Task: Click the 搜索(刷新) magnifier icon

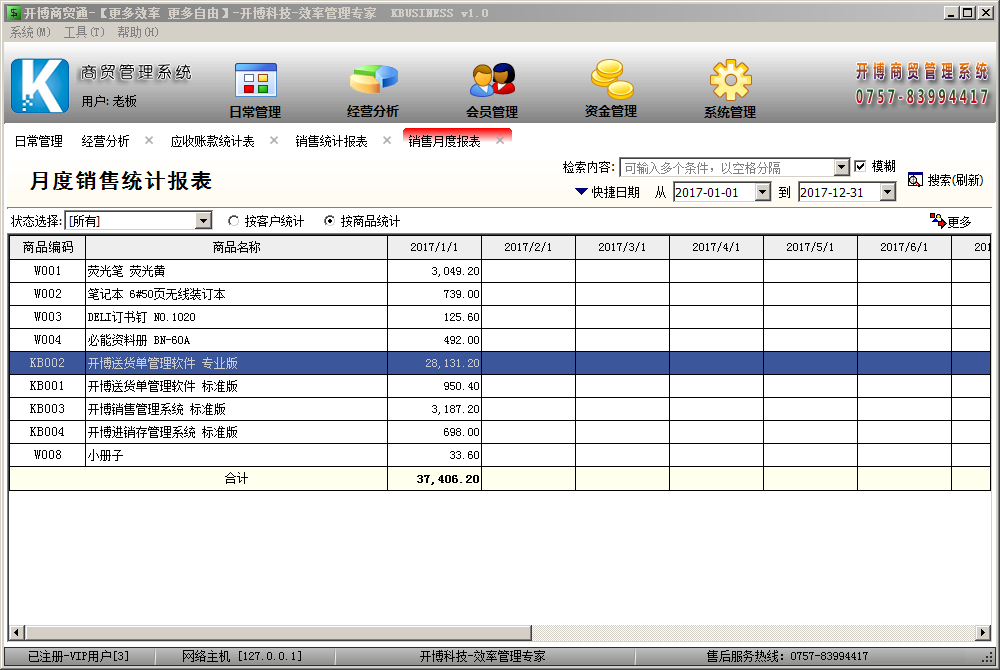Action: (x=915, y=180)
